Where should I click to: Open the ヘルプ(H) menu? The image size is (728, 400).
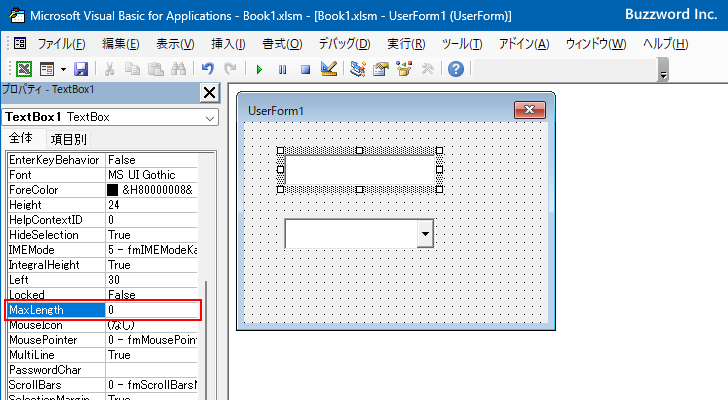665,44
